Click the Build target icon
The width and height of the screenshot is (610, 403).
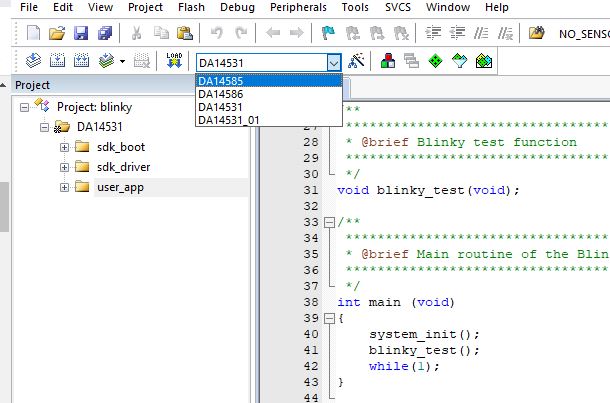[x=57, y=61]
